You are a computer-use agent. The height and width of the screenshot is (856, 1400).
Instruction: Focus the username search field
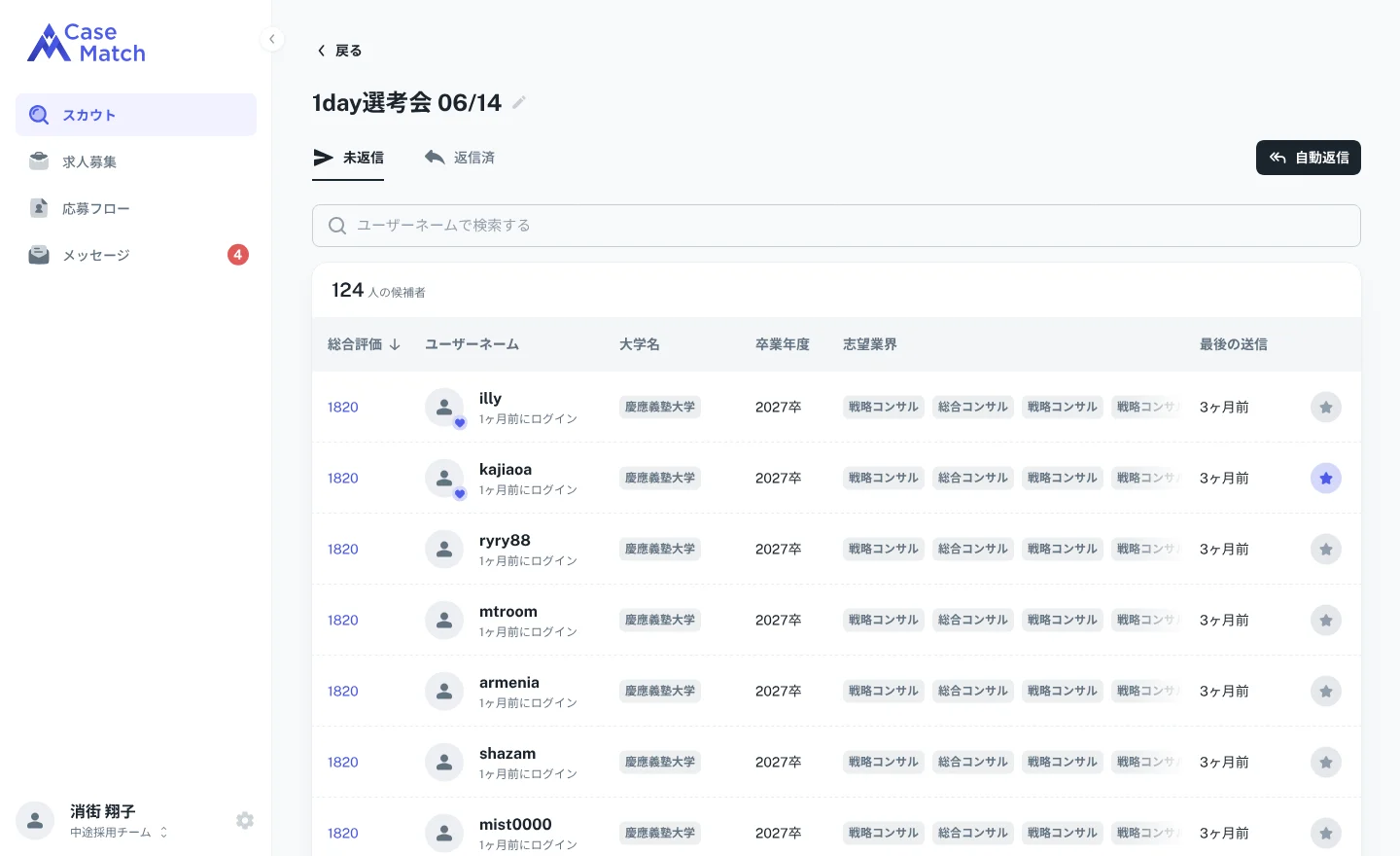(x=836, y=226)
